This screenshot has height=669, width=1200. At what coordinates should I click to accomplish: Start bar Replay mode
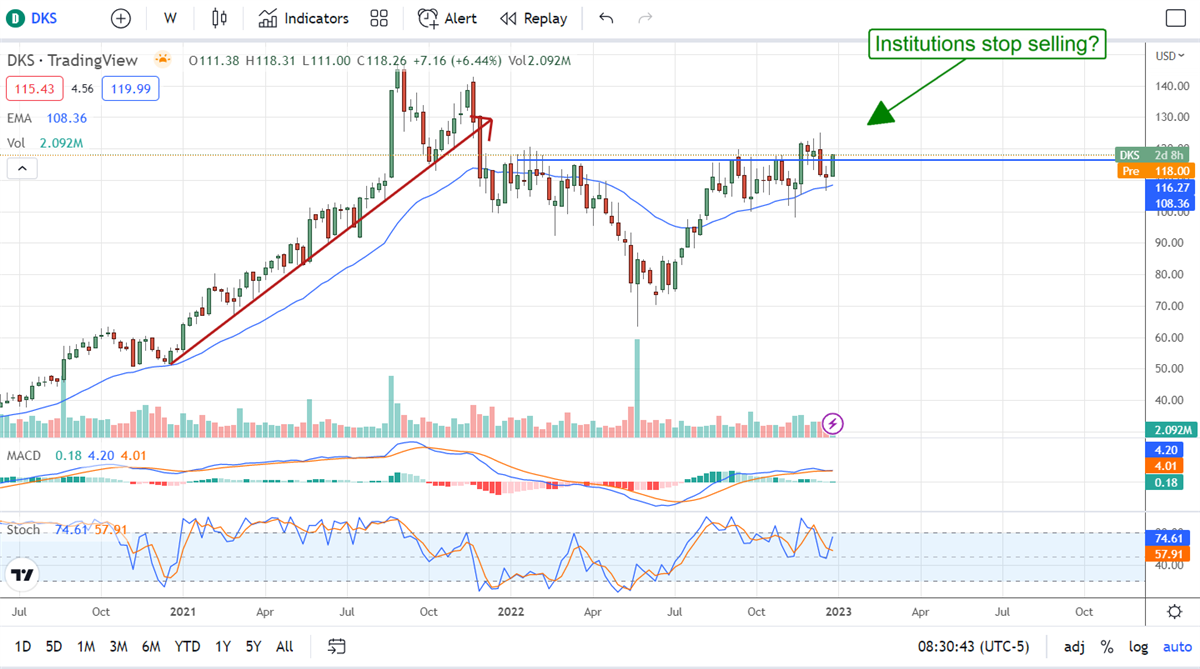[533, 18]
